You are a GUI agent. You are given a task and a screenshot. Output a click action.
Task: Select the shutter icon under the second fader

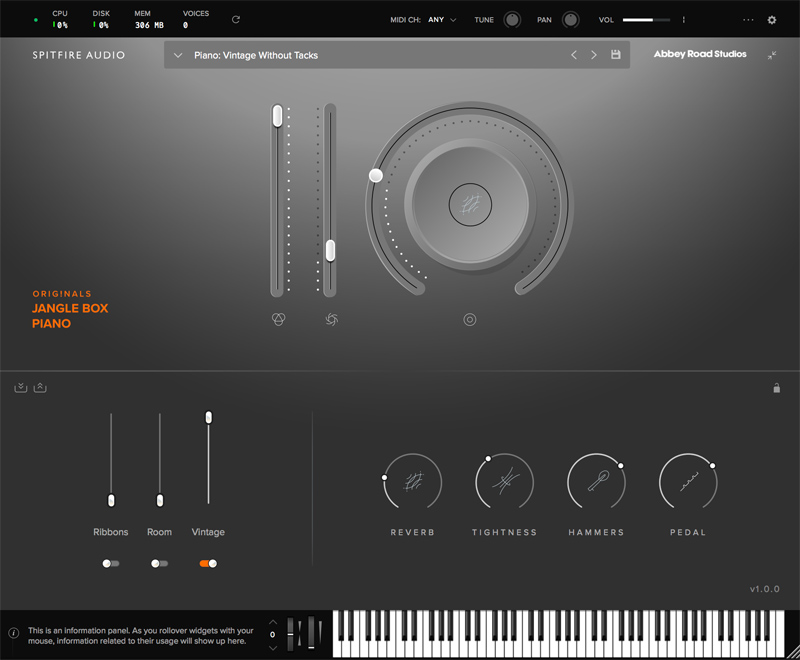[331, 319]
